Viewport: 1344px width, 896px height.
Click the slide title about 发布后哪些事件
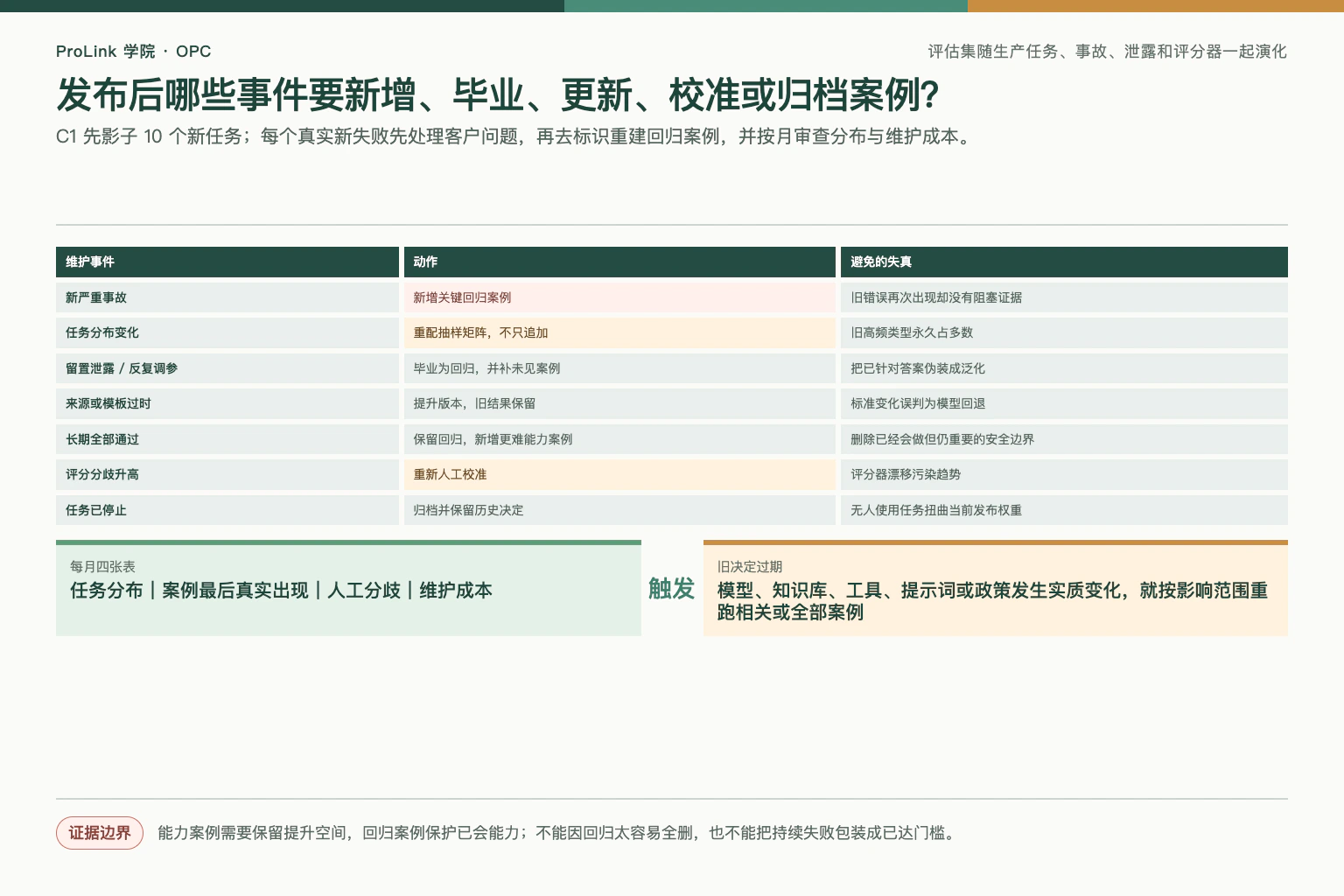point(498,94)
